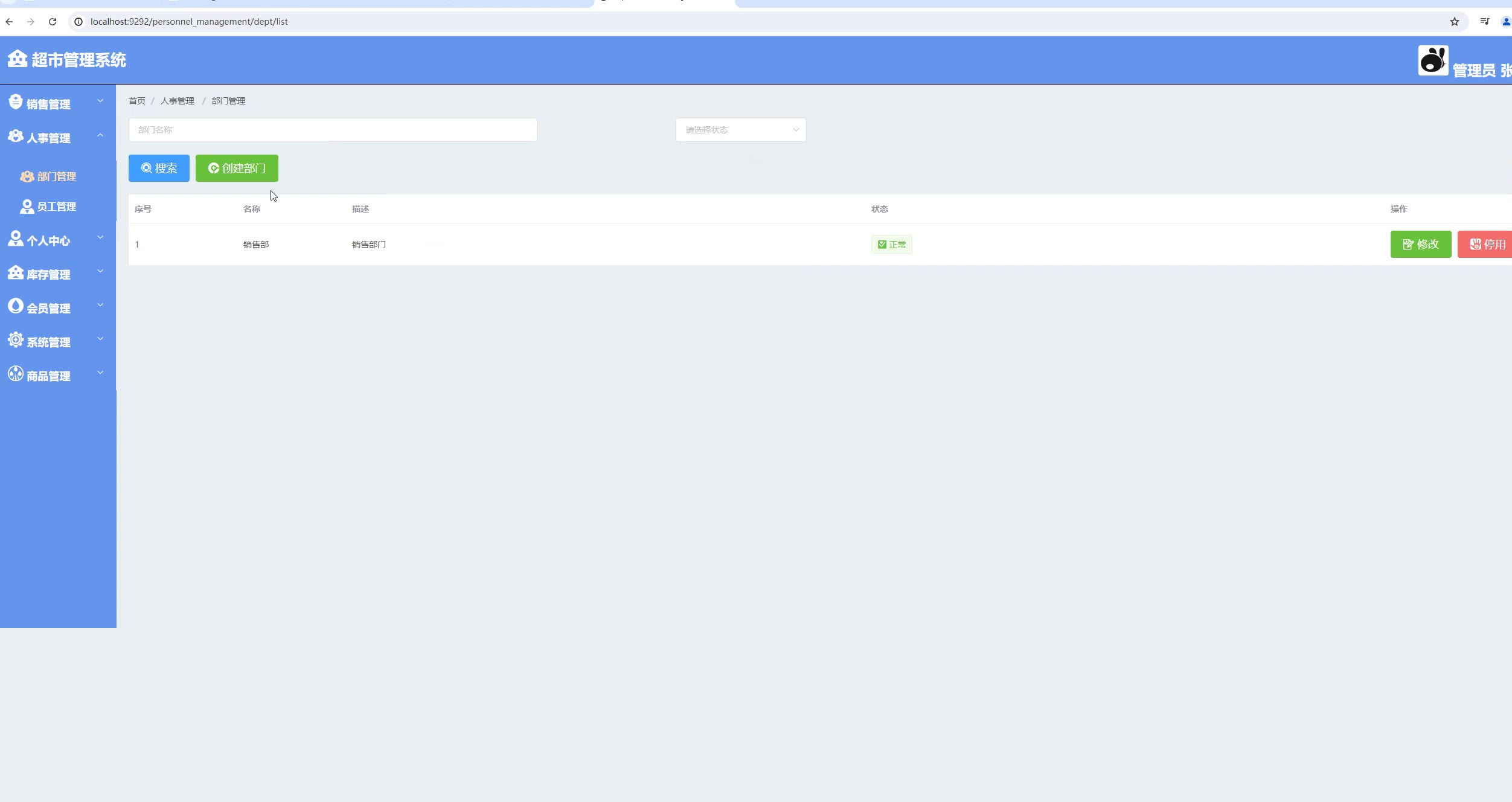Viewport: 1512px width, 802px height.
Task: Click the 会员管理 droplet icon
Action: (15, 306)
